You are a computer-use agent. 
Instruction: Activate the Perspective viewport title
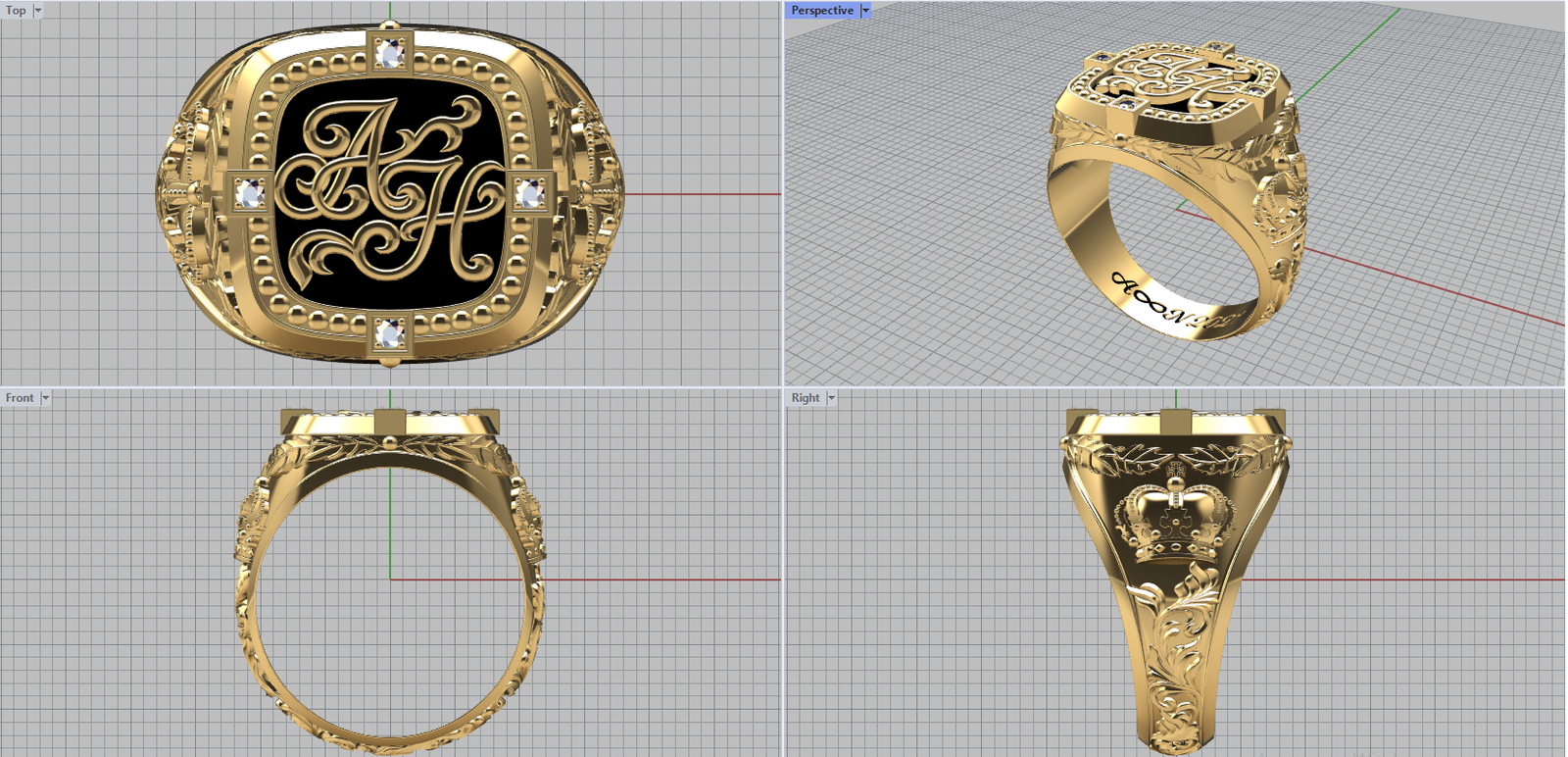821,11
